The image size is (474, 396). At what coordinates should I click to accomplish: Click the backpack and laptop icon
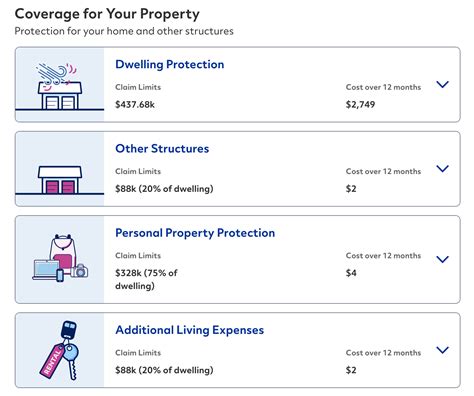pyautogui.click(x=60, y=258)
